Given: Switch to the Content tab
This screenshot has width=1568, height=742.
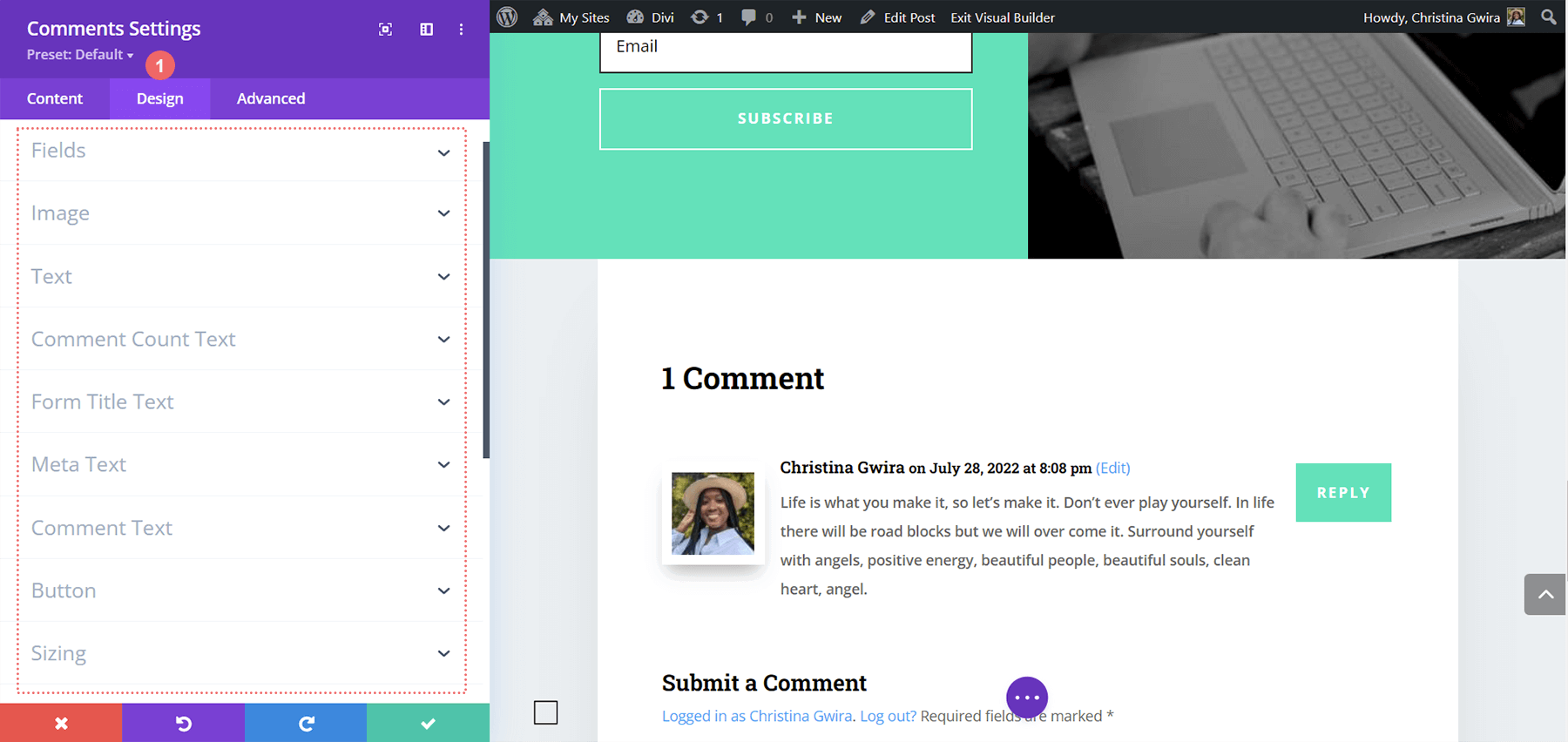Looking at the screenshot, I should pyautogui.click(x=55, y=98).
